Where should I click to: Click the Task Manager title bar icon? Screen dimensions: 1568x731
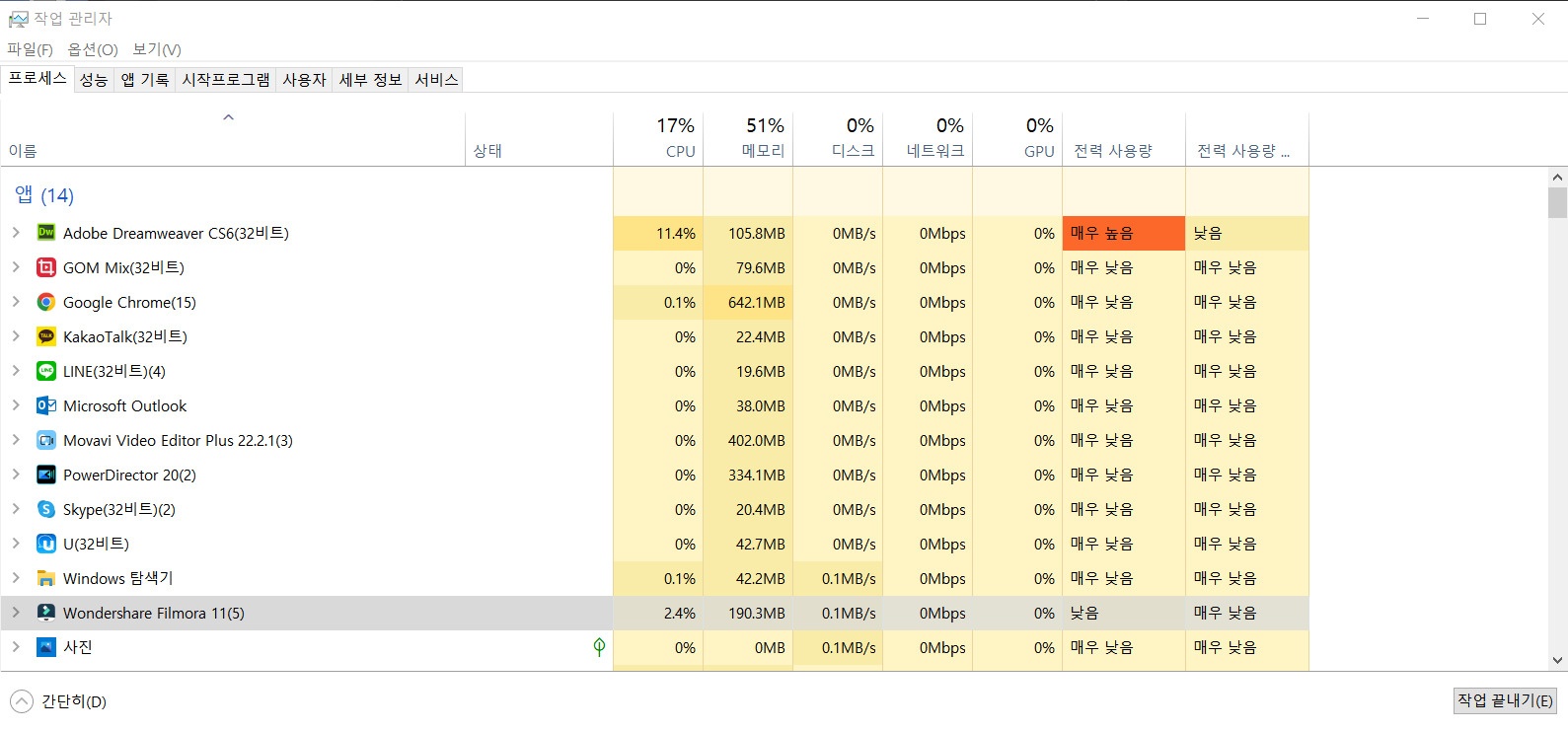(19, 19)
